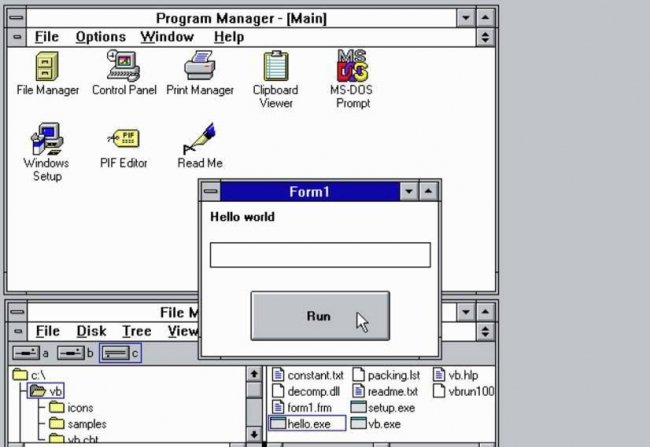Open File Manager's Disk menu
This screenshot has width=650, height=447.
coord(91,331)
